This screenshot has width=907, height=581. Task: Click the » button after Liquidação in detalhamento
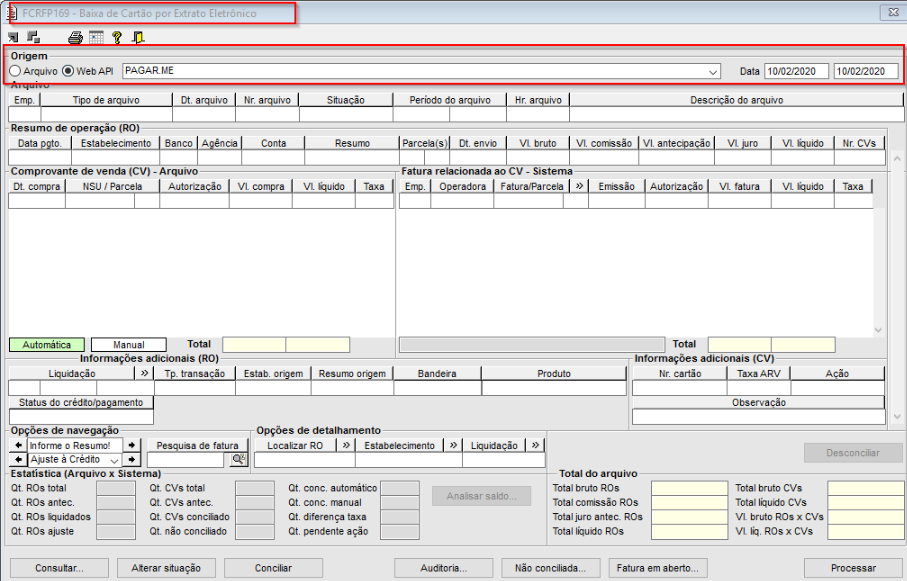pyautogui.click(x=535, y=445)
